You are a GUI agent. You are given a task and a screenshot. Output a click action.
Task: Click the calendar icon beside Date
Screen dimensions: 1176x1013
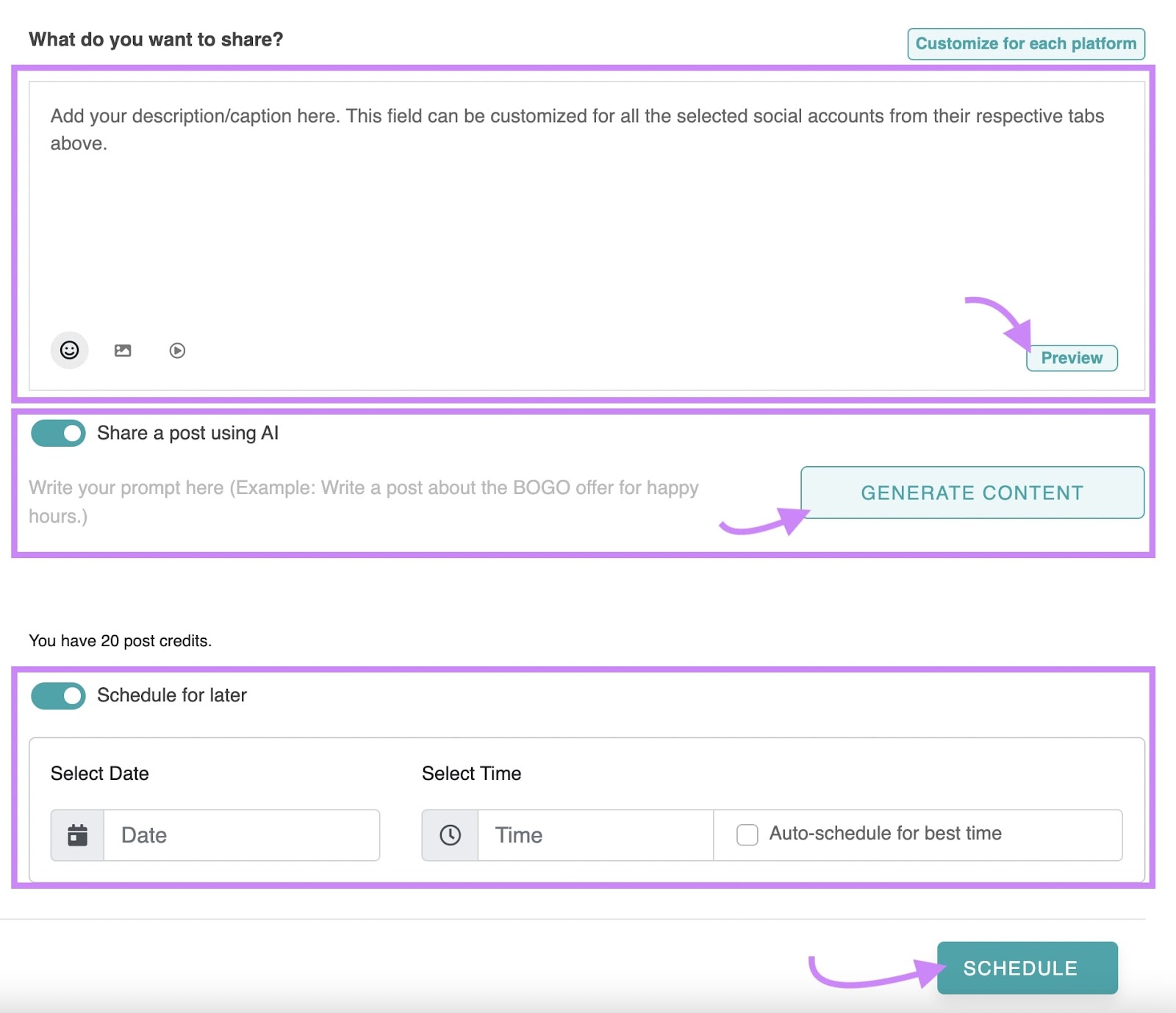pos(78,835)
